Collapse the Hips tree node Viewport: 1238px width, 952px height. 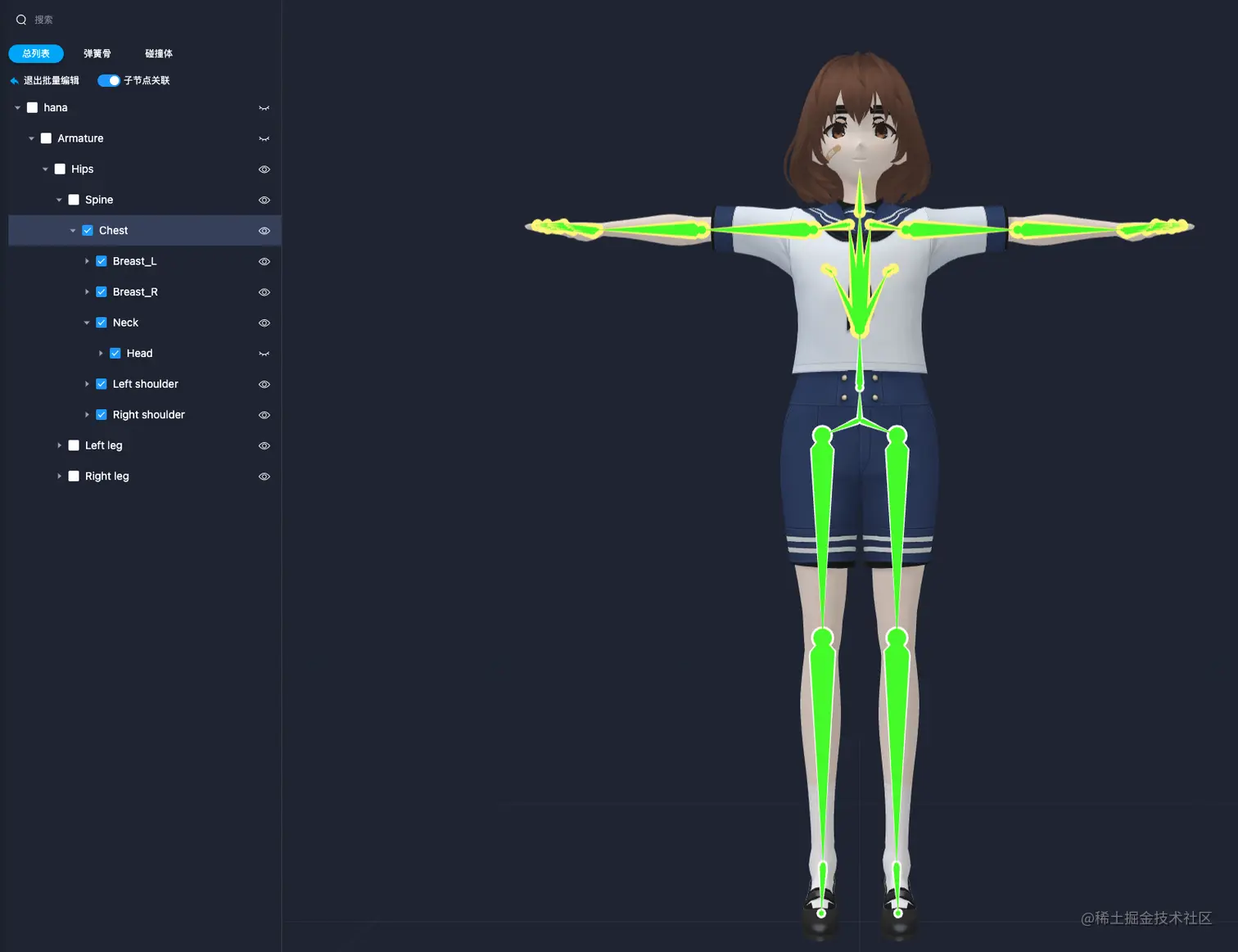(x=45, y=169)
